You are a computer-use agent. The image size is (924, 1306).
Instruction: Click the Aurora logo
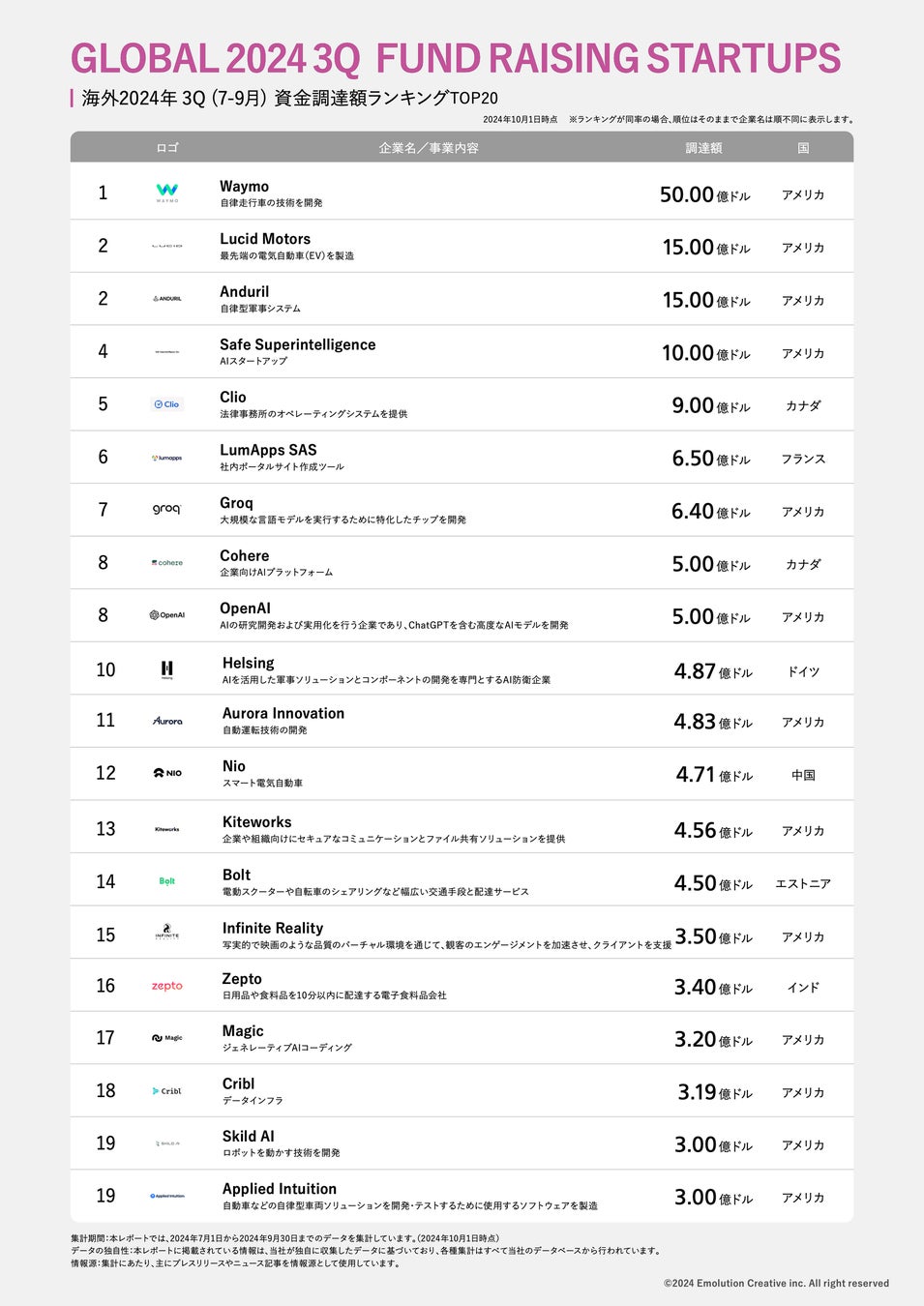pyautogui.click(x=167, y=721)
